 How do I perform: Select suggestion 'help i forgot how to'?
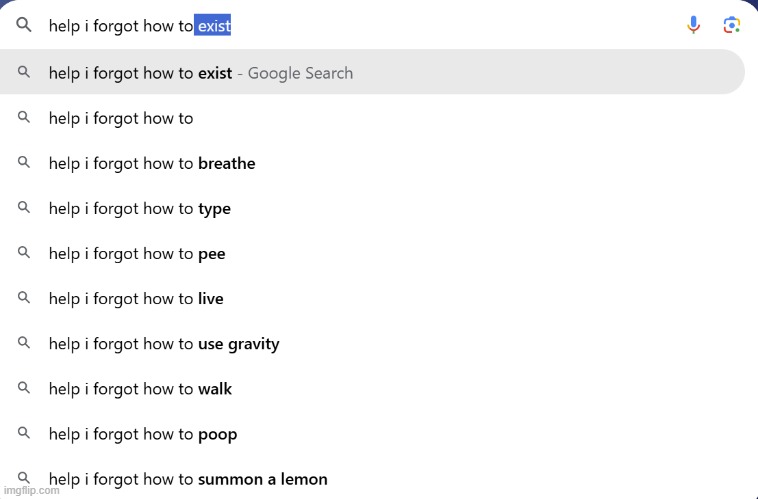click(x=121, y=118)
